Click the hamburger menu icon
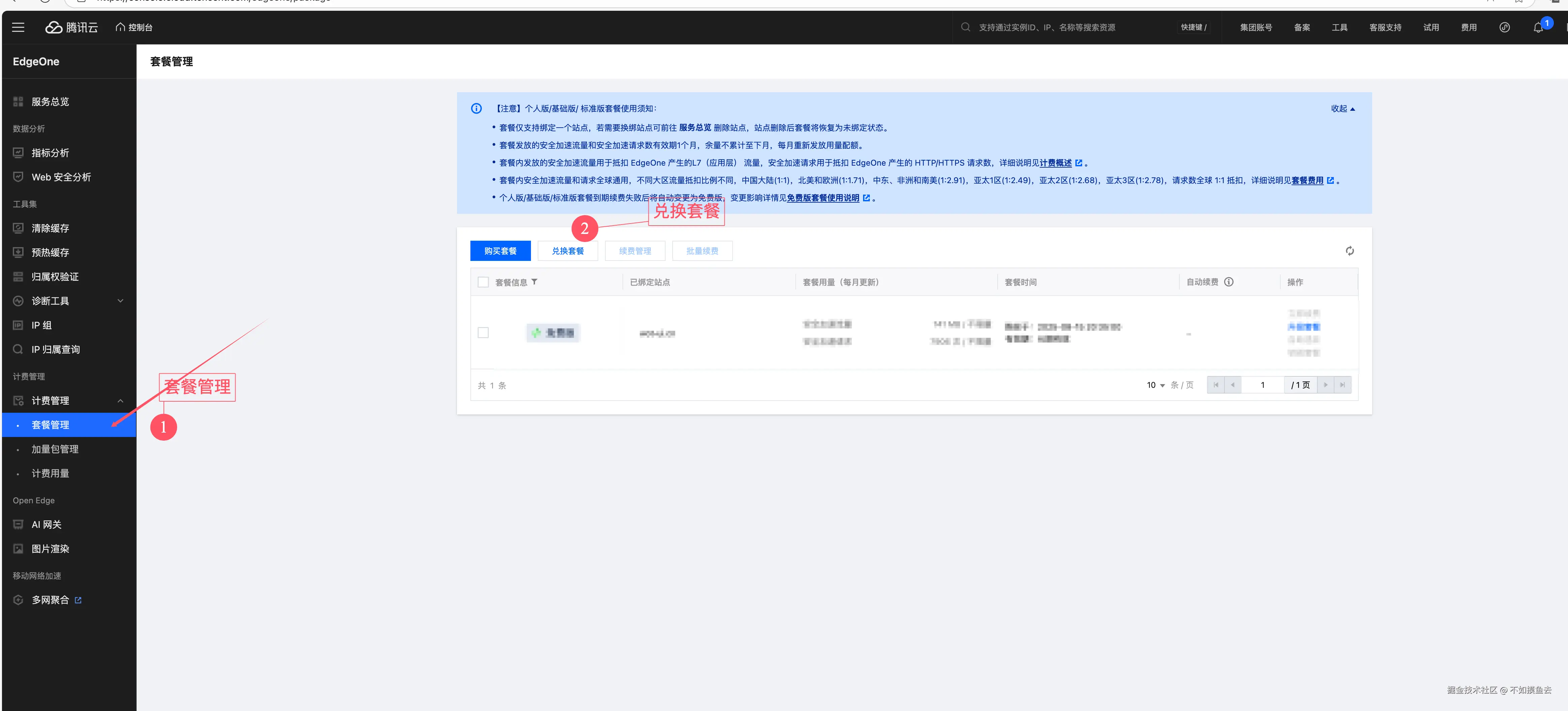The height and width of the screenshot is (711, 1568). 18,27
